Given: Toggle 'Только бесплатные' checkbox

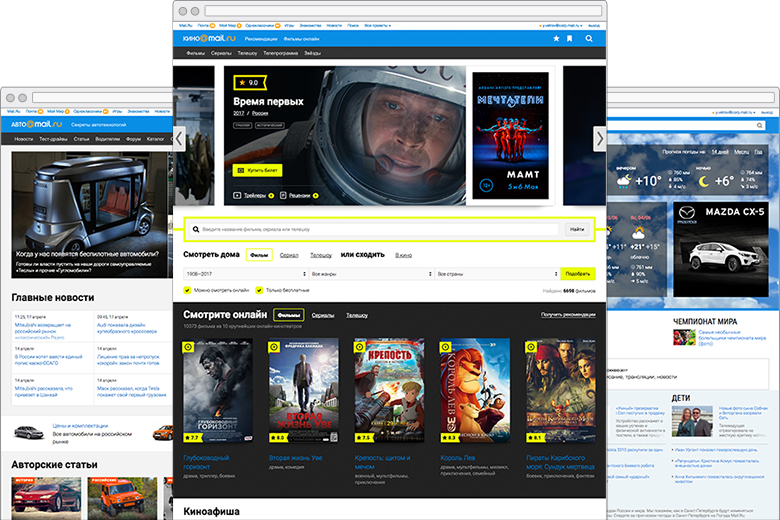Looking at the screenshot, I should [x=259, y=290].
